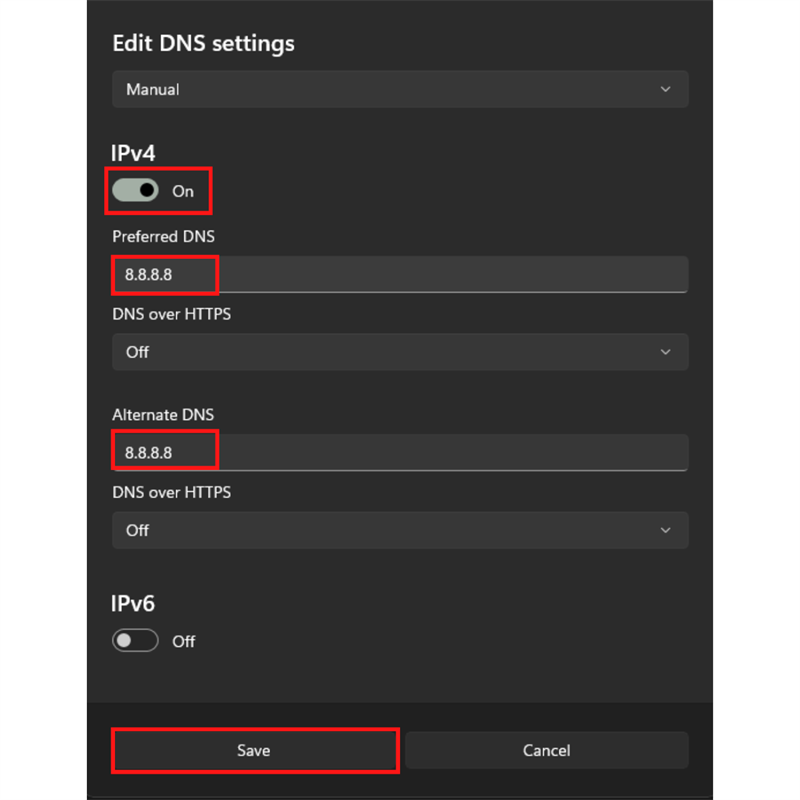Open DNS over HTTPS dropdown under Preferred DNS
The width and height of the screenshot is (800, 800).
[x=400, y=352]
